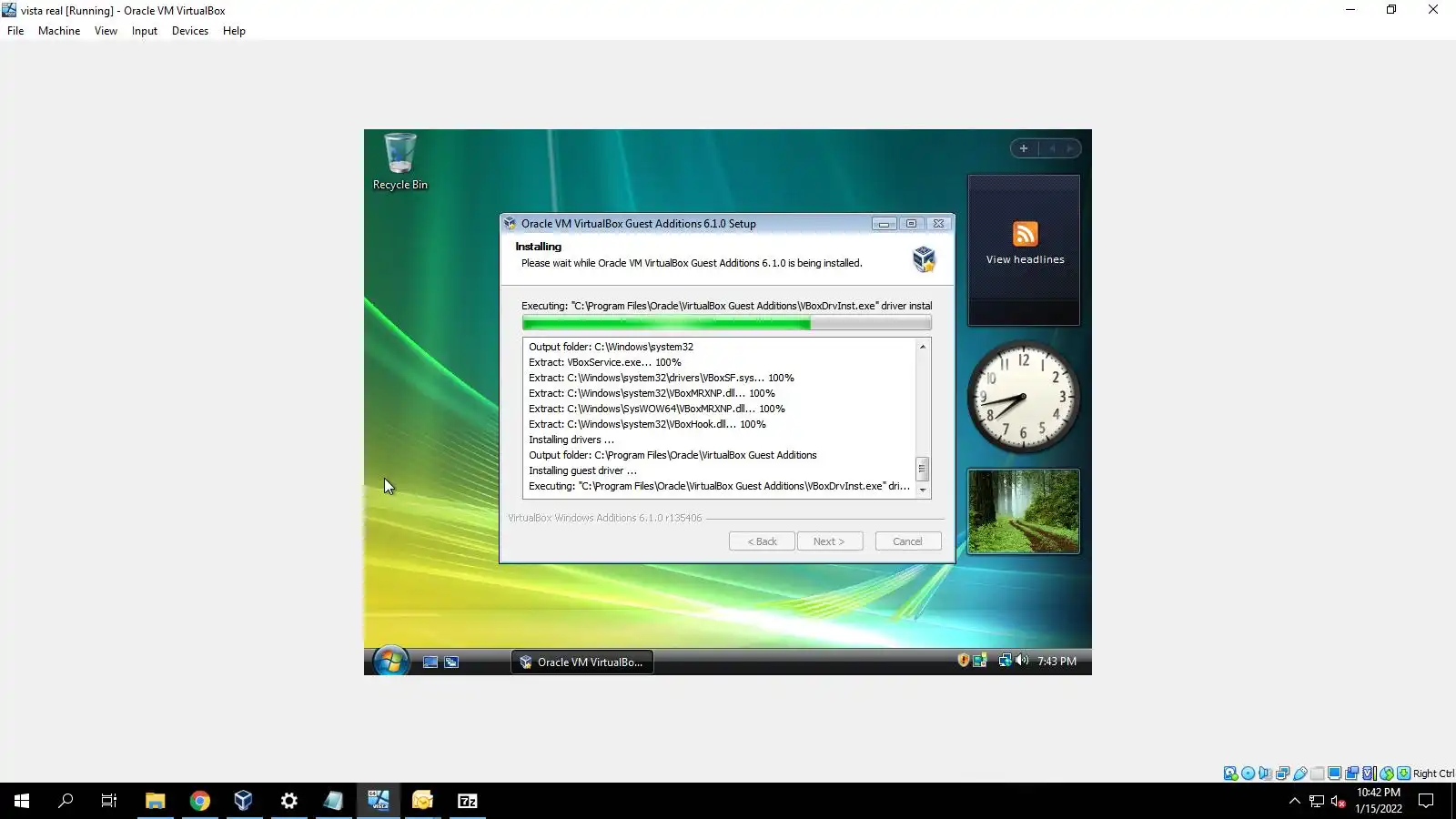Click View headlines link in gadget
Viewport: 1456px width, 819px height.
(1025, 259)
